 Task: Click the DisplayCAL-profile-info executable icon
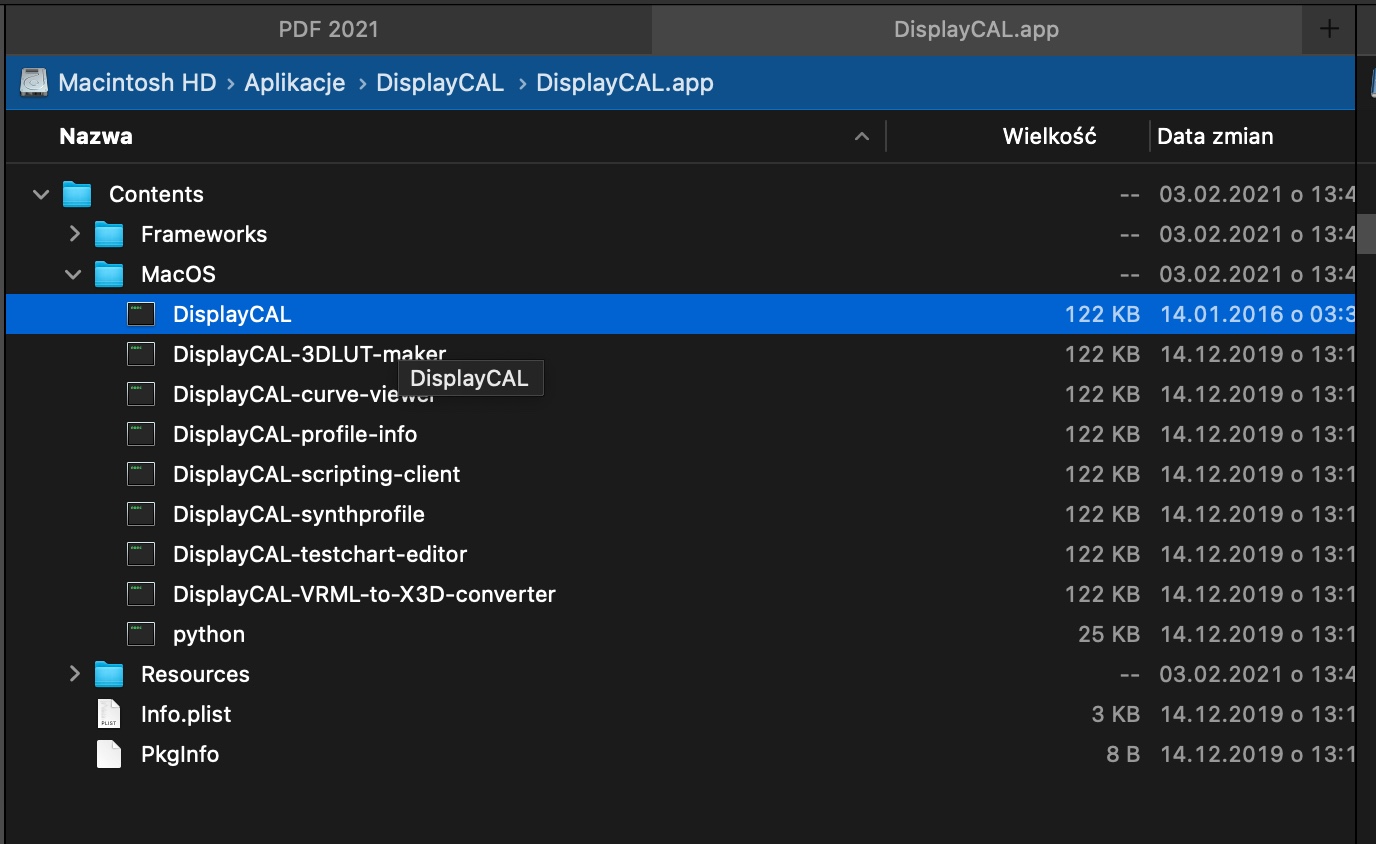click(x=141, y=434)
